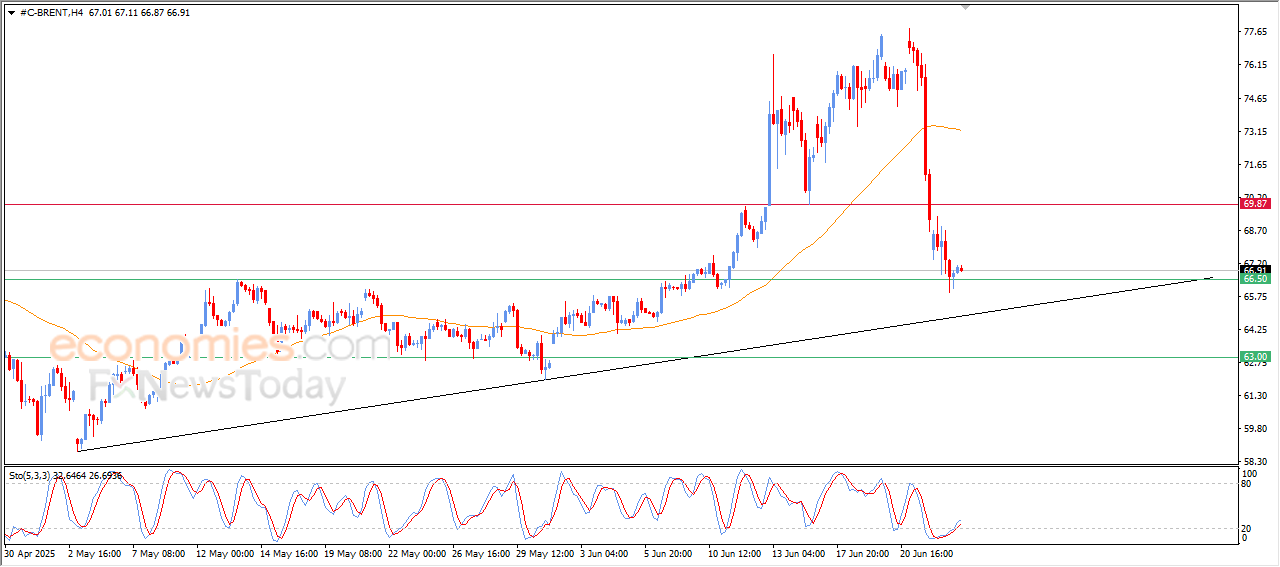
Task: Click the red 69.87 price level tag
Action: [x=1255, y=204]
